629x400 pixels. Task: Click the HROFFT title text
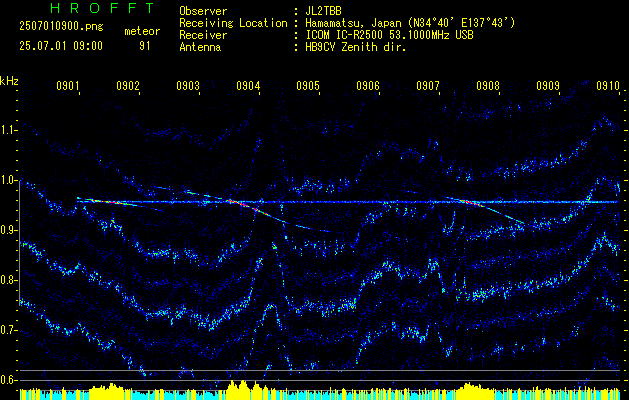(x=102, y=8)
